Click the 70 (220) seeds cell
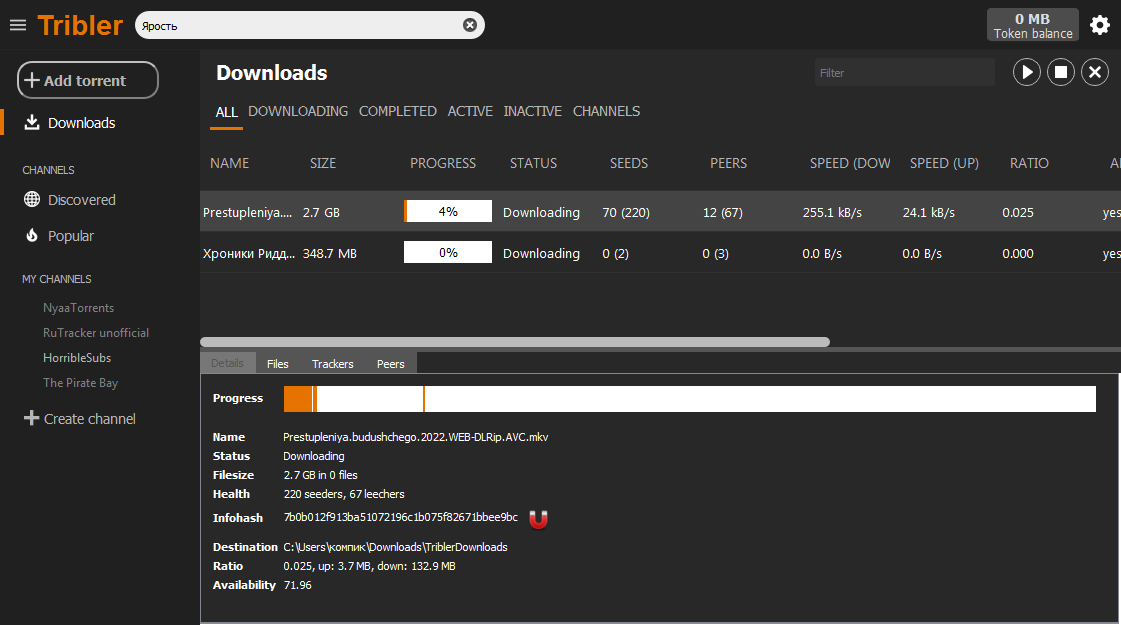Image resolution: width=1121 pixels, height=625 pixels. (626, 212)
